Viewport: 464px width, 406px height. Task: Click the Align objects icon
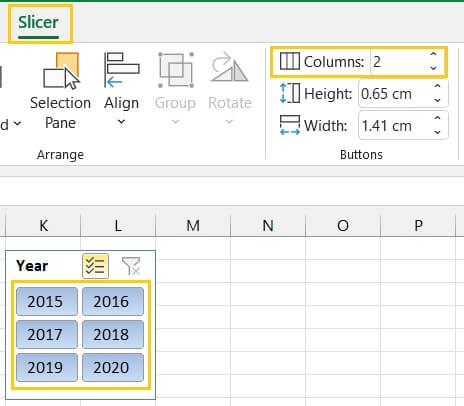point(122,70)
